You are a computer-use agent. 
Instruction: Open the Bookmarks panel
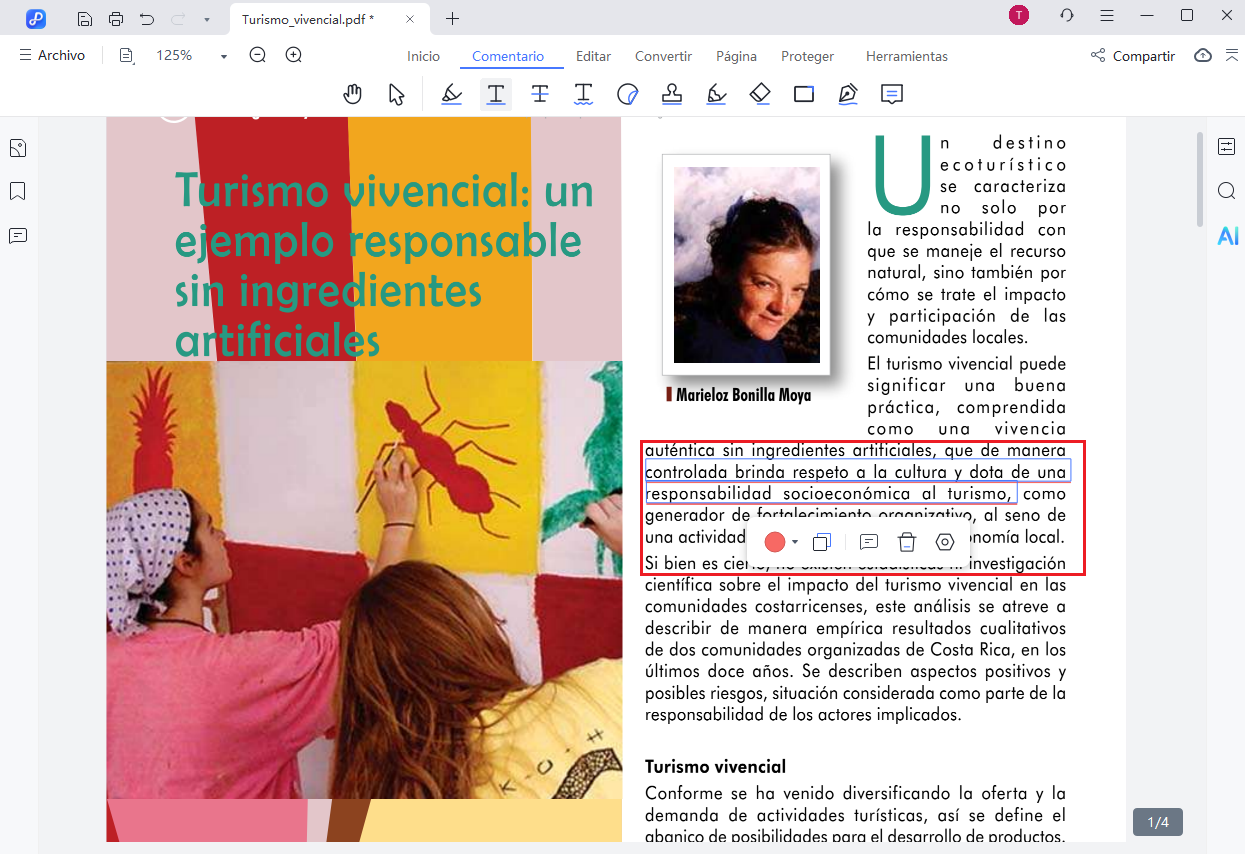17,191
